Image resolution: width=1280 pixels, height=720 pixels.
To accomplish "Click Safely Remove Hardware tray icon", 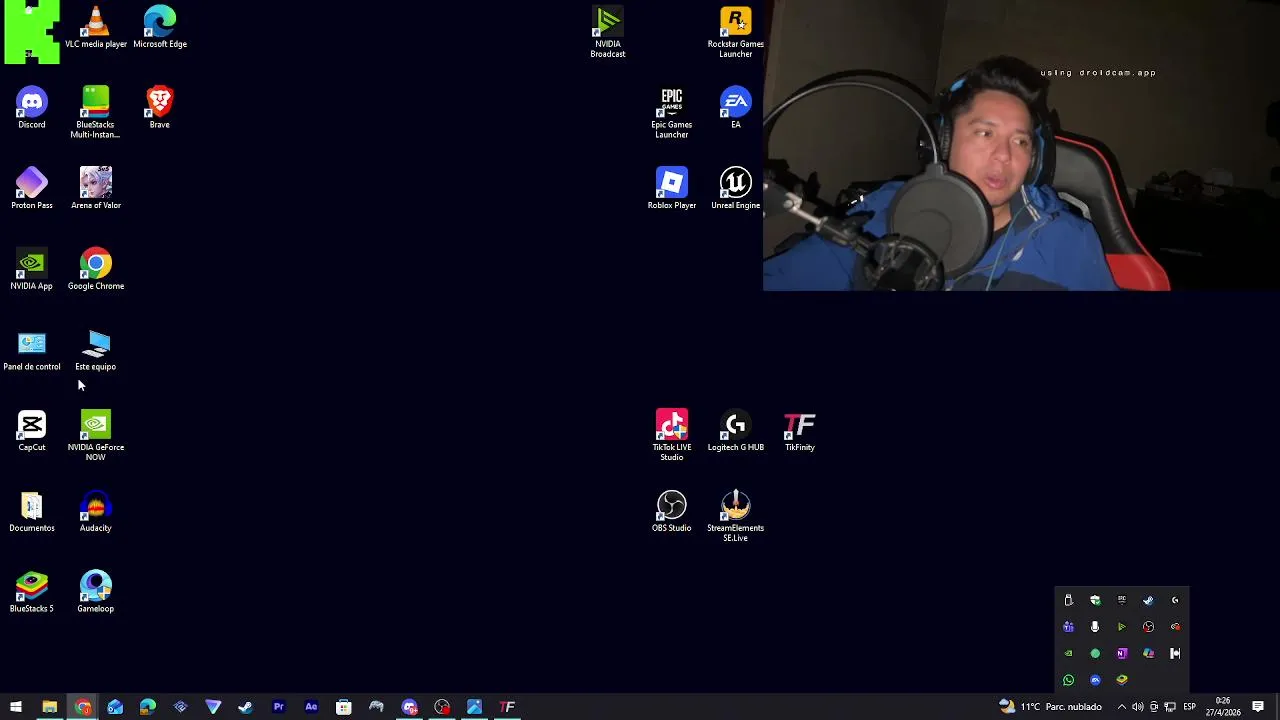I will click(x=1068, y=600).
